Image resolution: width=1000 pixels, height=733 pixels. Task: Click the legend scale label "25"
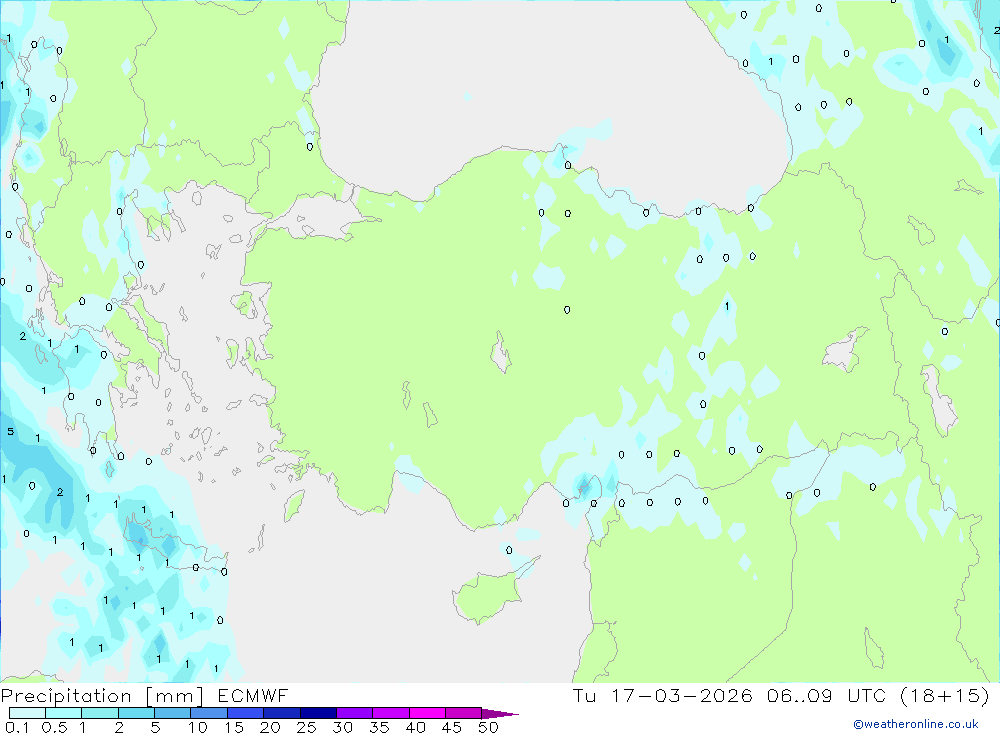point(307,727)
